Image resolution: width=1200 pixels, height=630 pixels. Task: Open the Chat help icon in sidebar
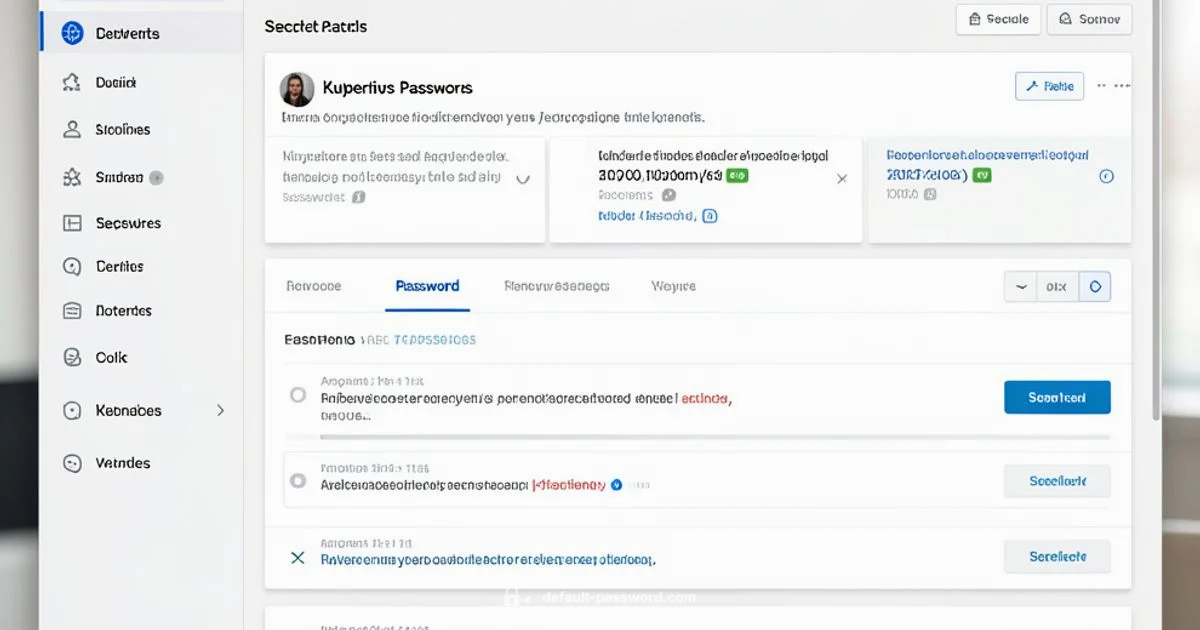[71, 266]
